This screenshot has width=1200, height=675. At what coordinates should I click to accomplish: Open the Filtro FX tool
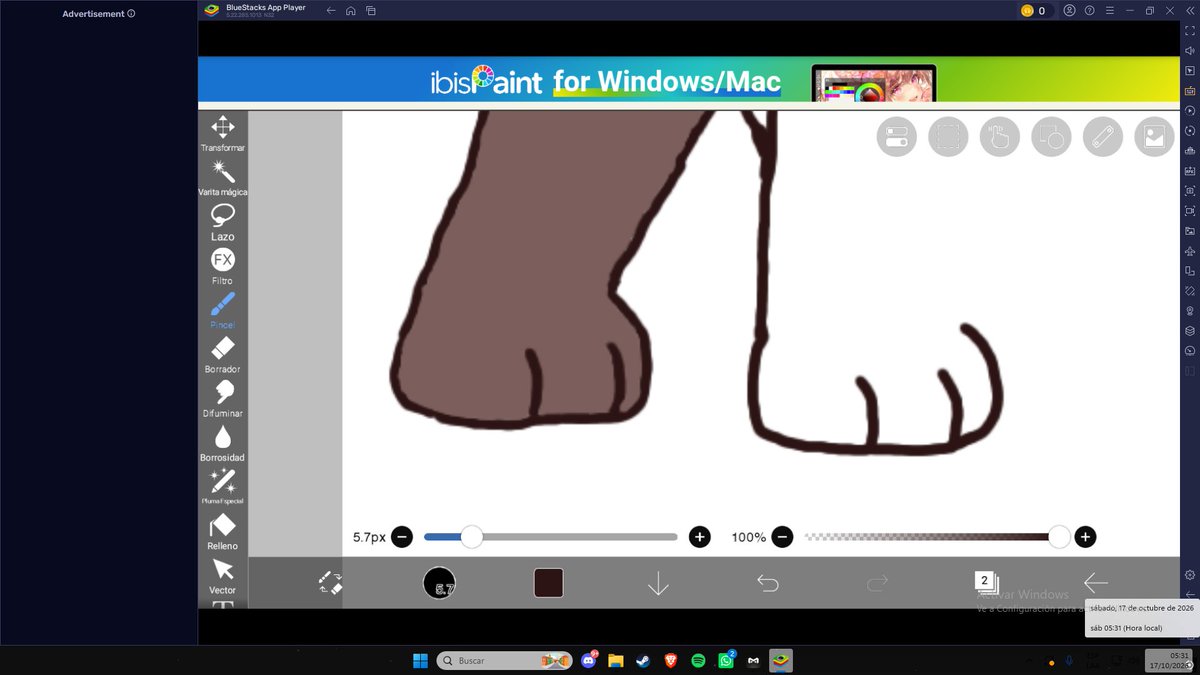click(x=222, y=266)
